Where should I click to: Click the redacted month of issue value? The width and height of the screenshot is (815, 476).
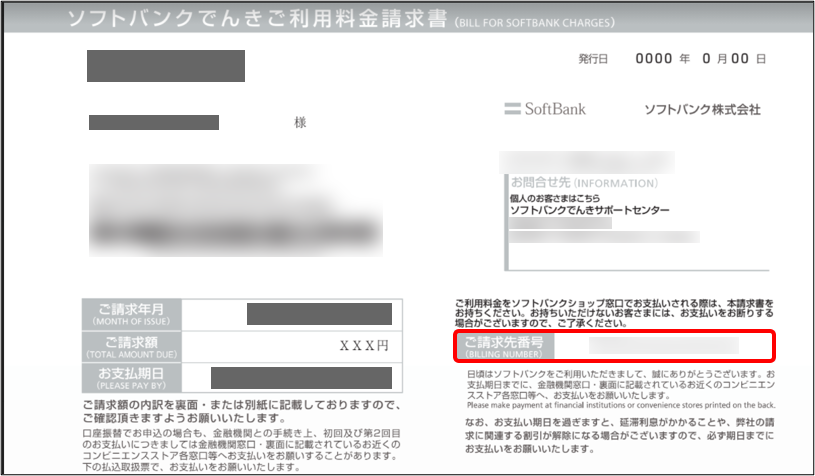coord(319,314)
